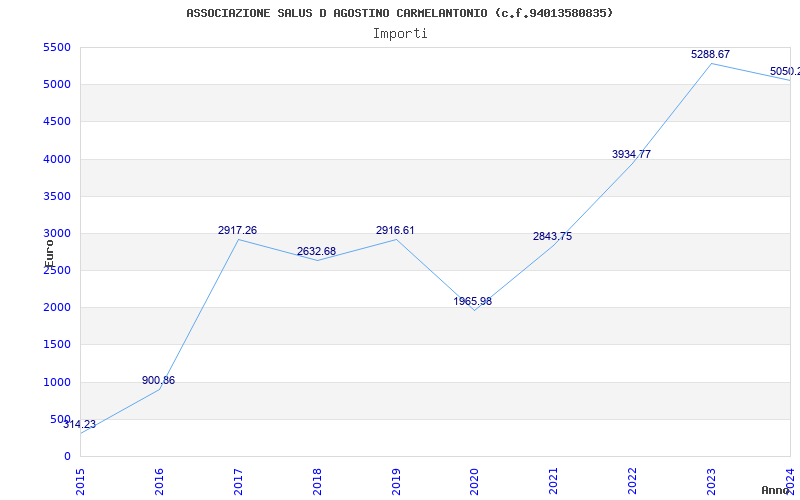Screen dimensions: 800x500
Task: Click the data label 1965.98
Action: click(x=473, y=301)
